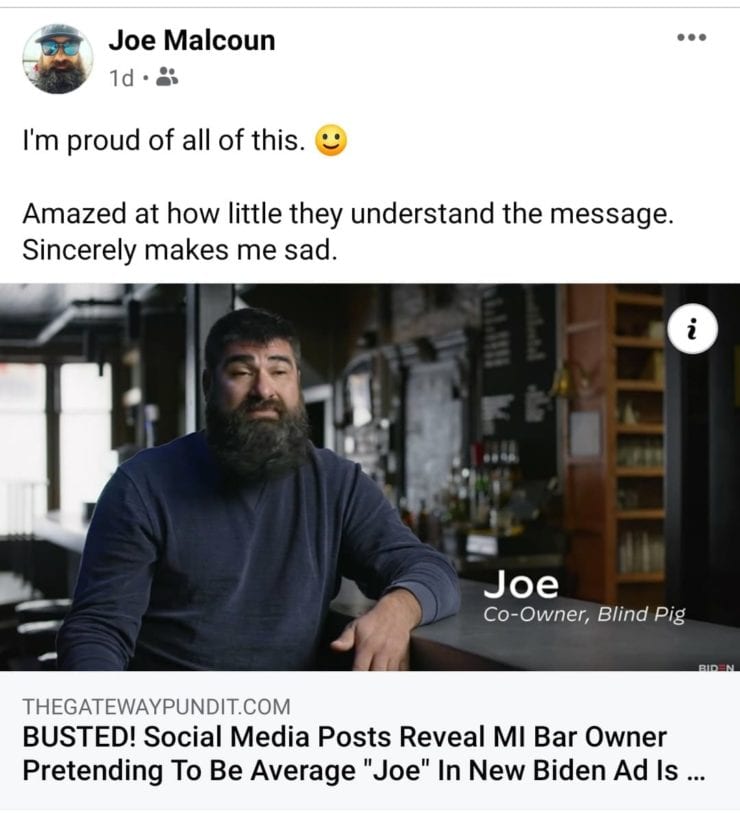Click the BIDEN watermark logo on image
The height and width of the screenshot is (813, 740).
pos(716,668)
